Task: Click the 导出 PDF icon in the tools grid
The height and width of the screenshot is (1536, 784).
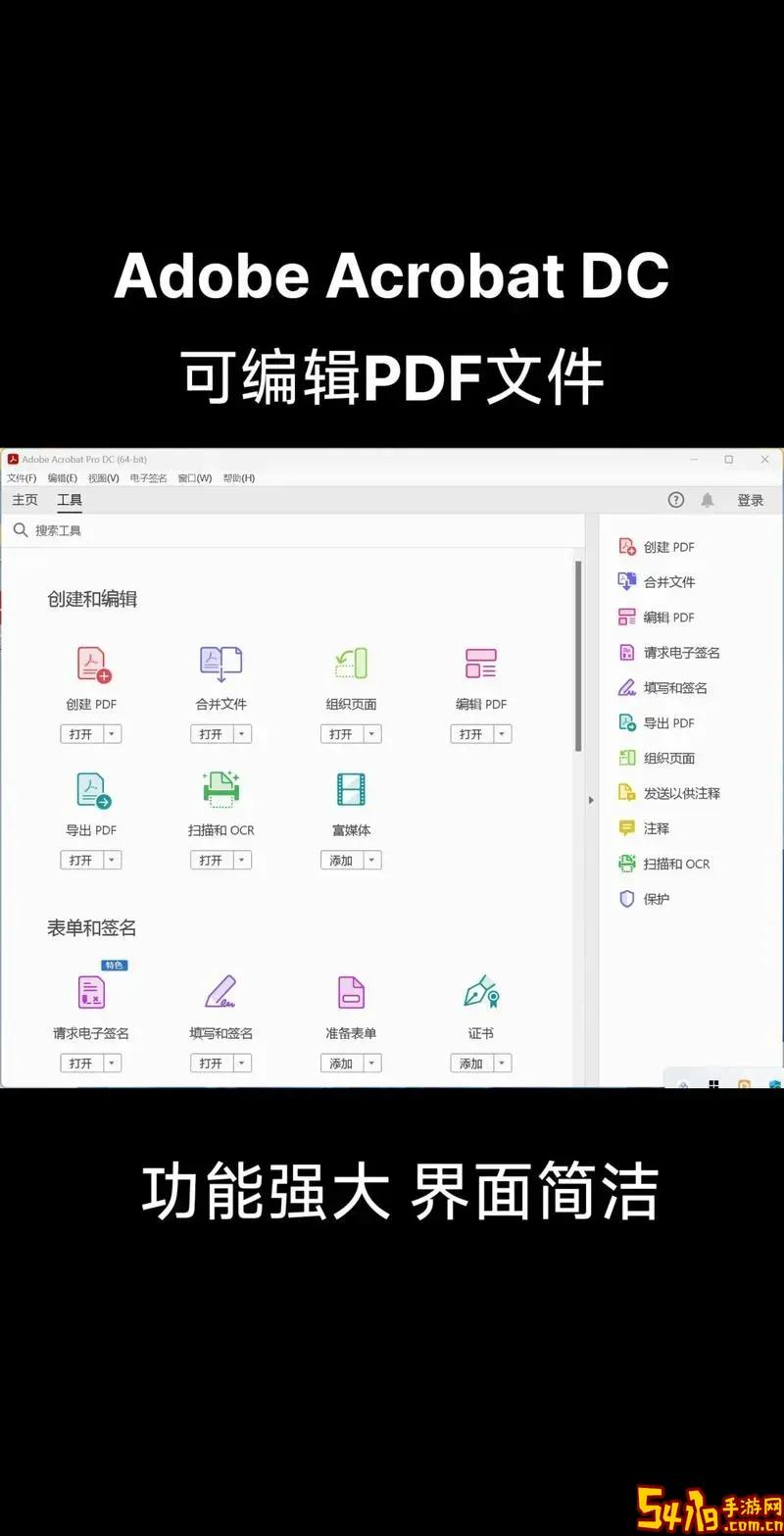Action: pos(93,791)
